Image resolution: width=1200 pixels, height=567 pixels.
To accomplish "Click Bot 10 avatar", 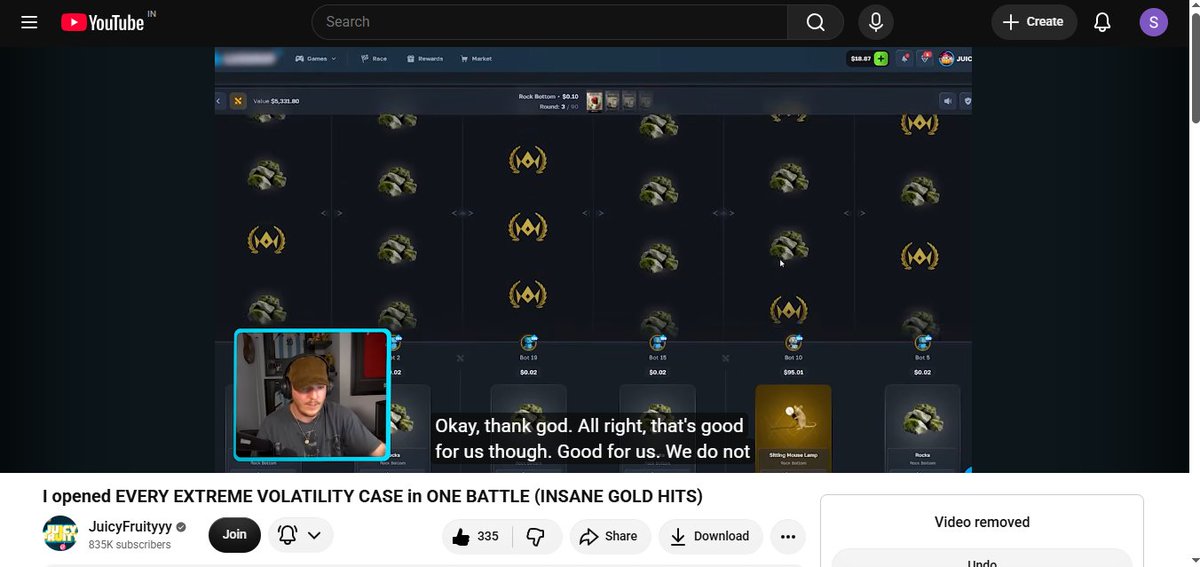I will click(793, 343).
